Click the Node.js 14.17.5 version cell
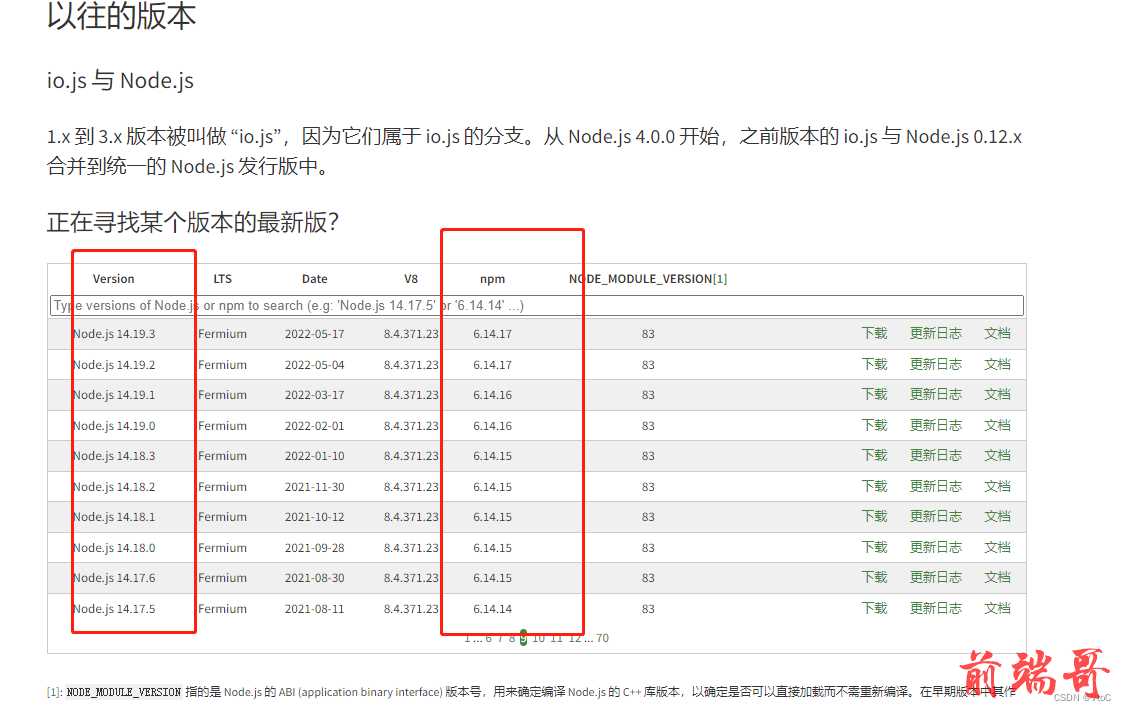This screenshot has height=711, width=1126. tap(114, 609)
